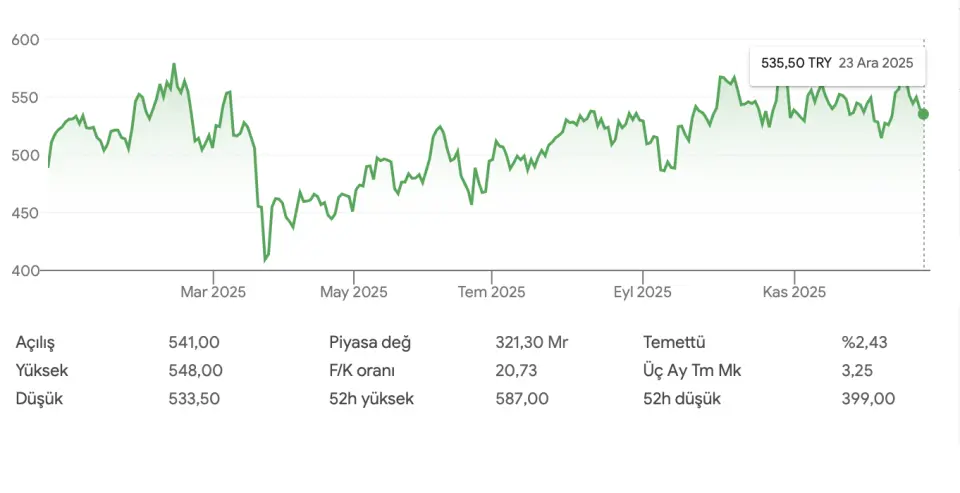Select the Yüksek value 548,00
The height and width of the screenshot is (493, 960).
tap(196, 370)
